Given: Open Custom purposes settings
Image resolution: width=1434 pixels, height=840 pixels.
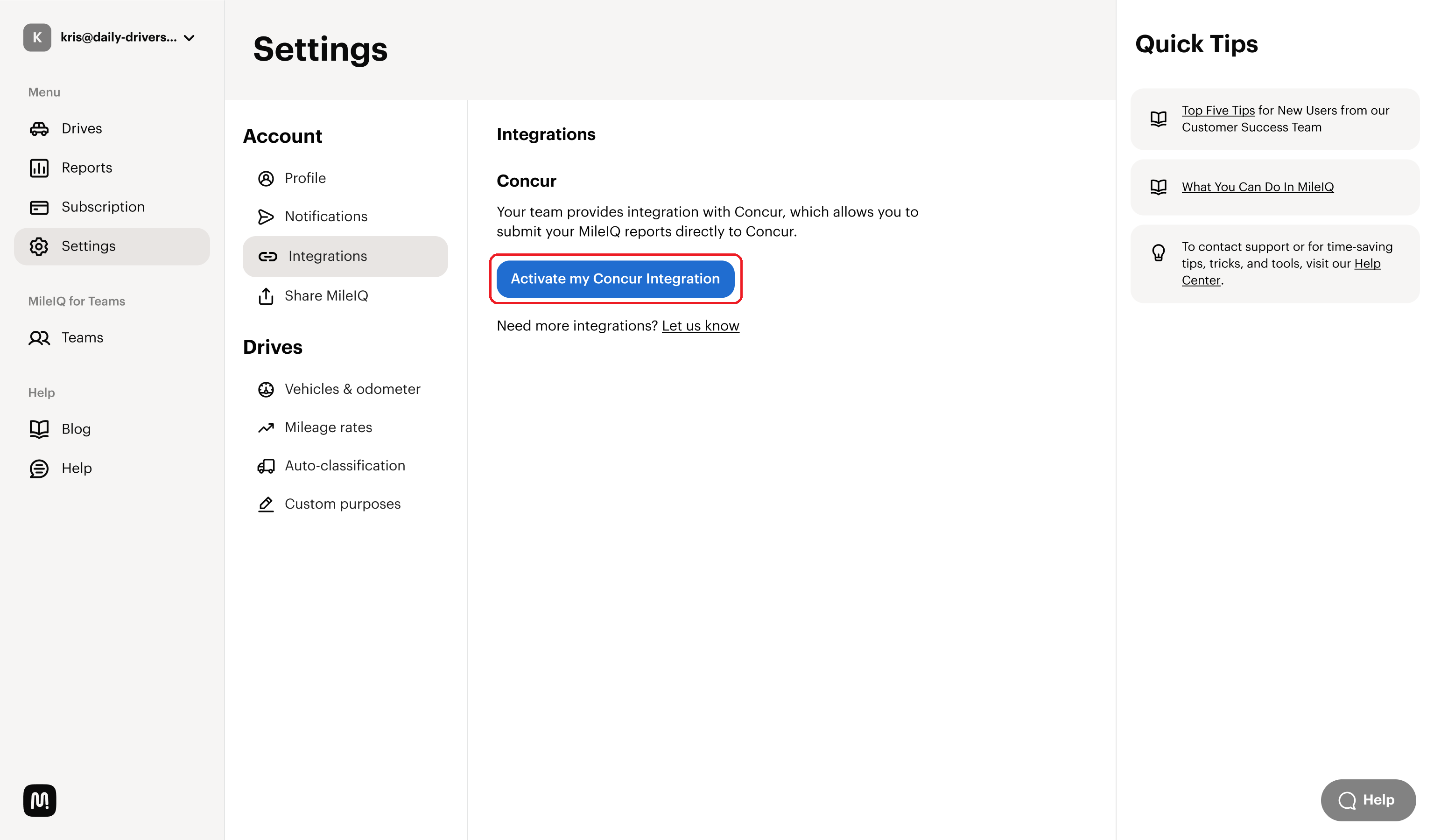Looking at the screenshot, I should click(345, 504).
